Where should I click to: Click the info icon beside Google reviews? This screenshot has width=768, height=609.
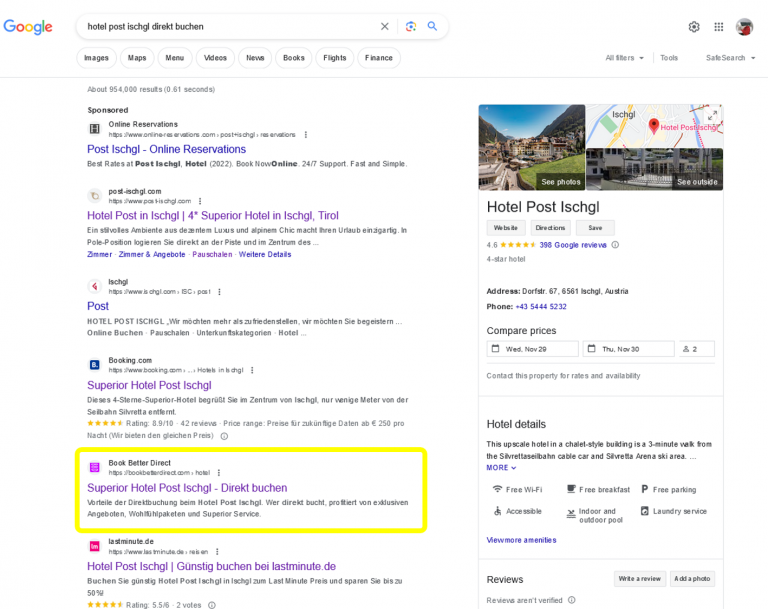615,245
